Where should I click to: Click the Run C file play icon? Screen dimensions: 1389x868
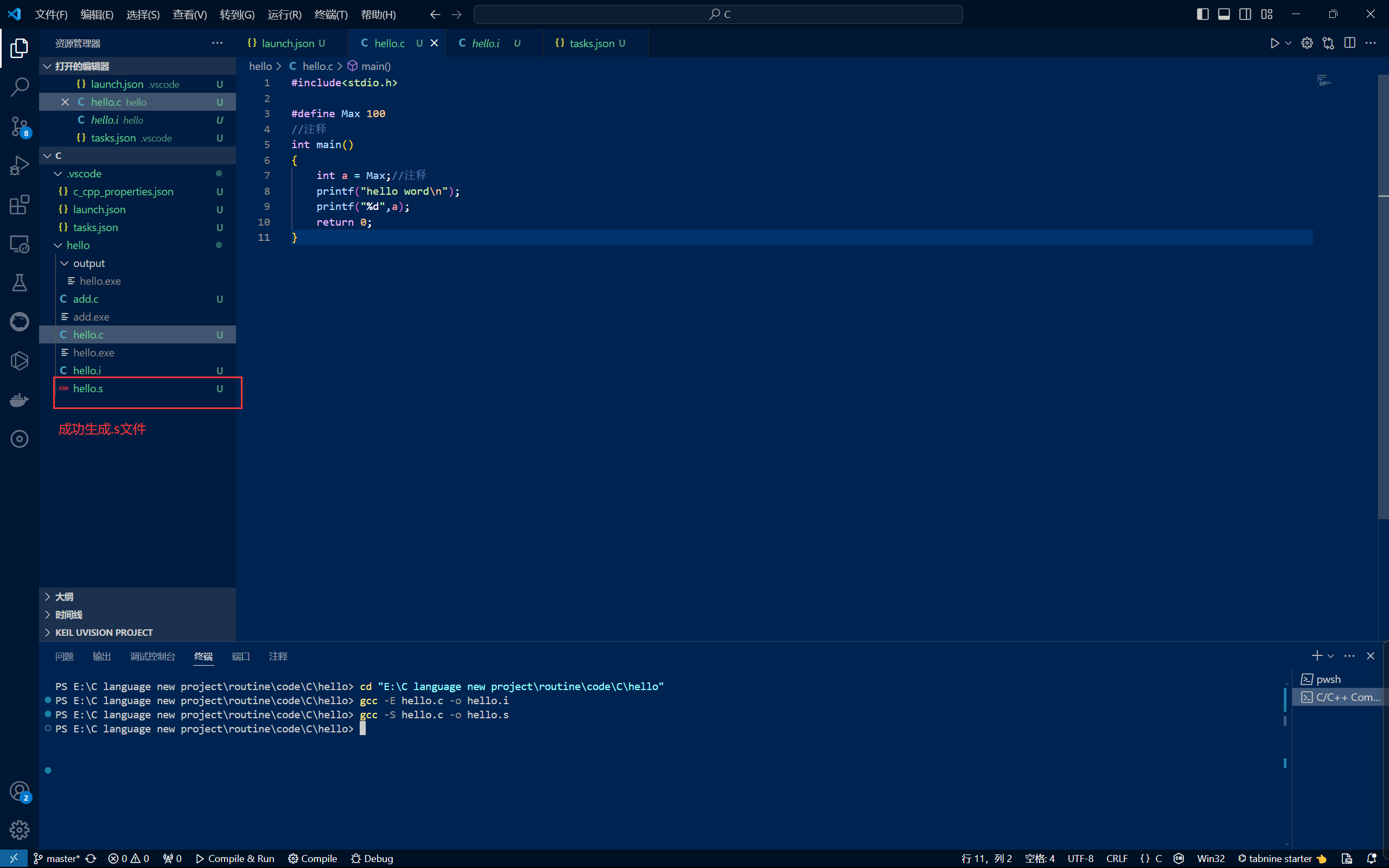coord(1274,43)
